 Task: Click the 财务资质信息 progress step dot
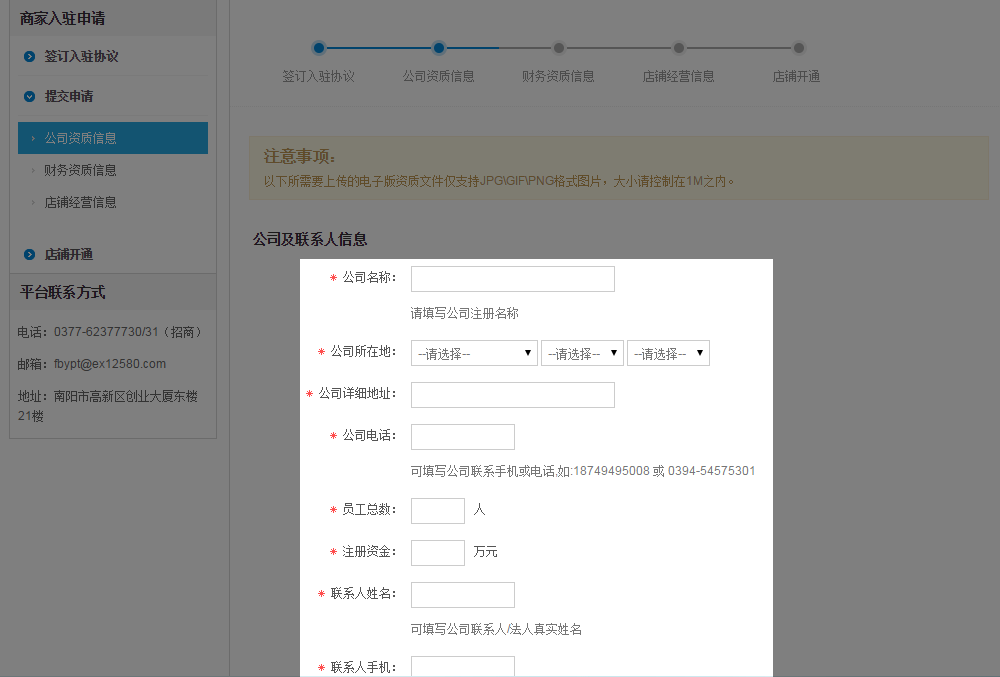click(x=558, y=47)
